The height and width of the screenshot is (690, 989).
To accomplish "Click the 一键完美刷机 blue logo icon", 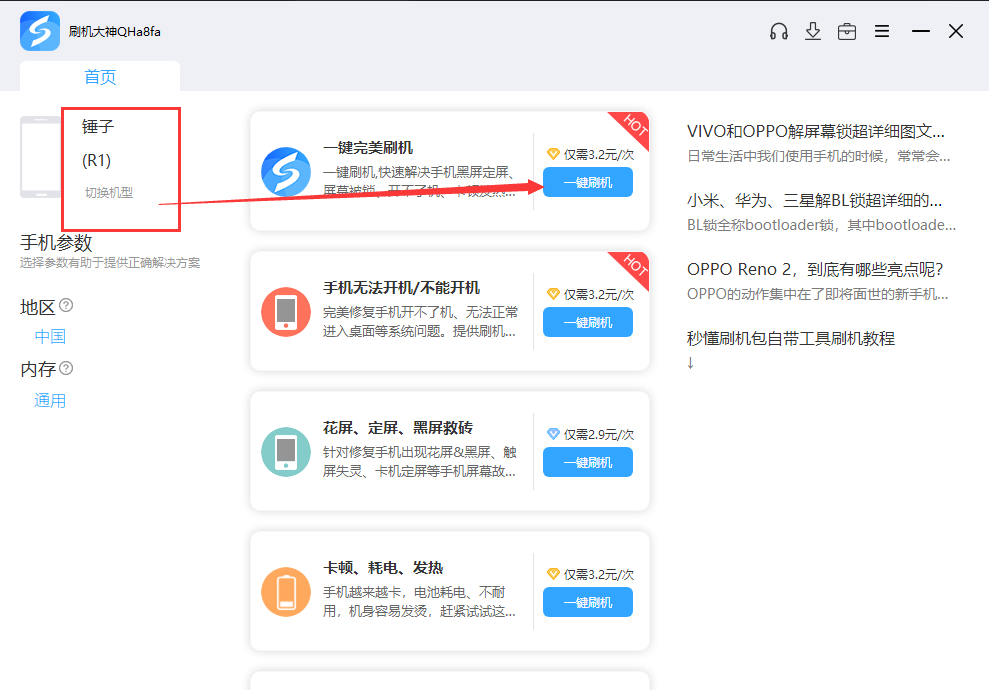I will (x=286, y=172).
